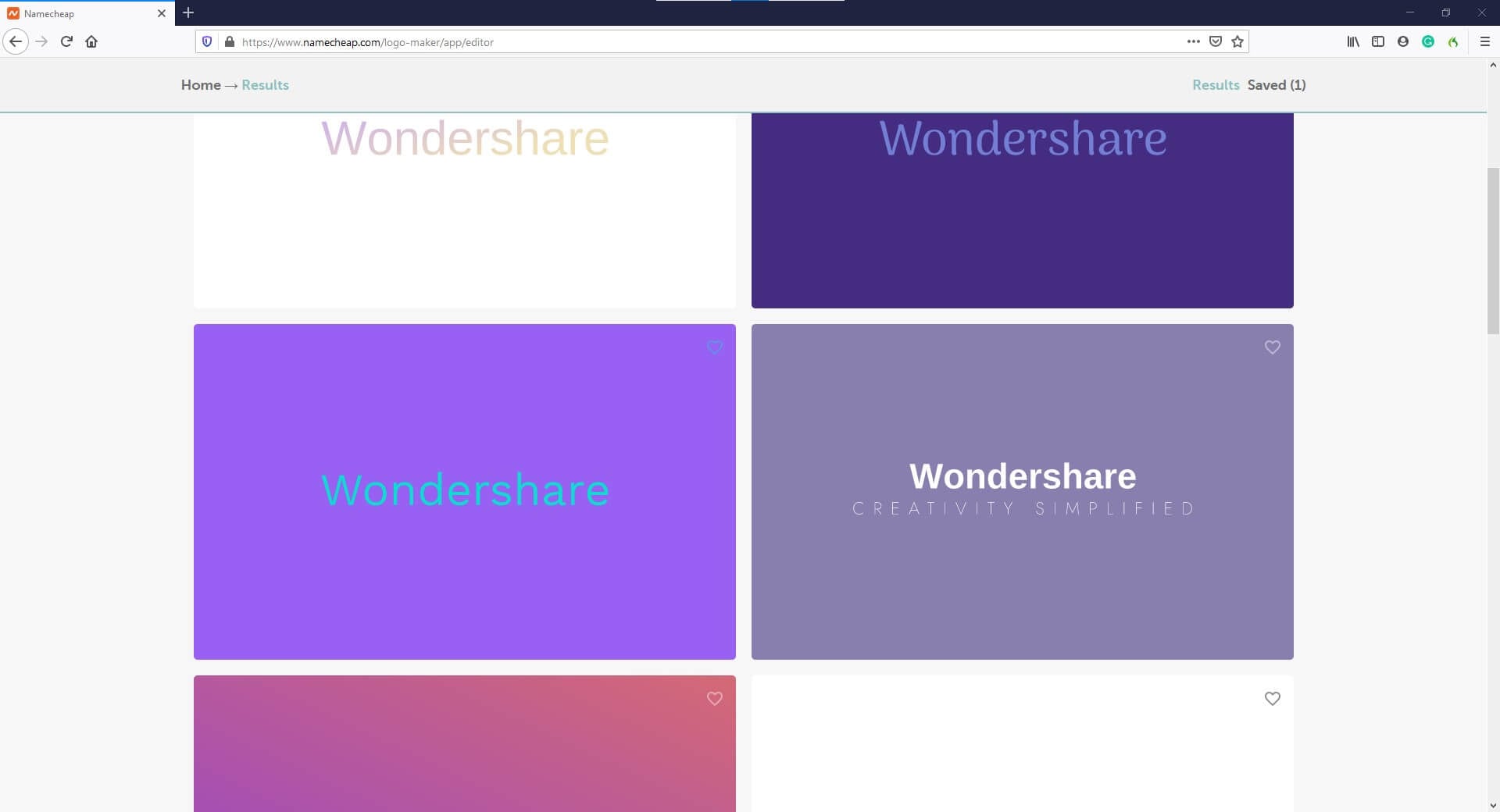Favorite the pink gradient logo card

coord(714,699)
